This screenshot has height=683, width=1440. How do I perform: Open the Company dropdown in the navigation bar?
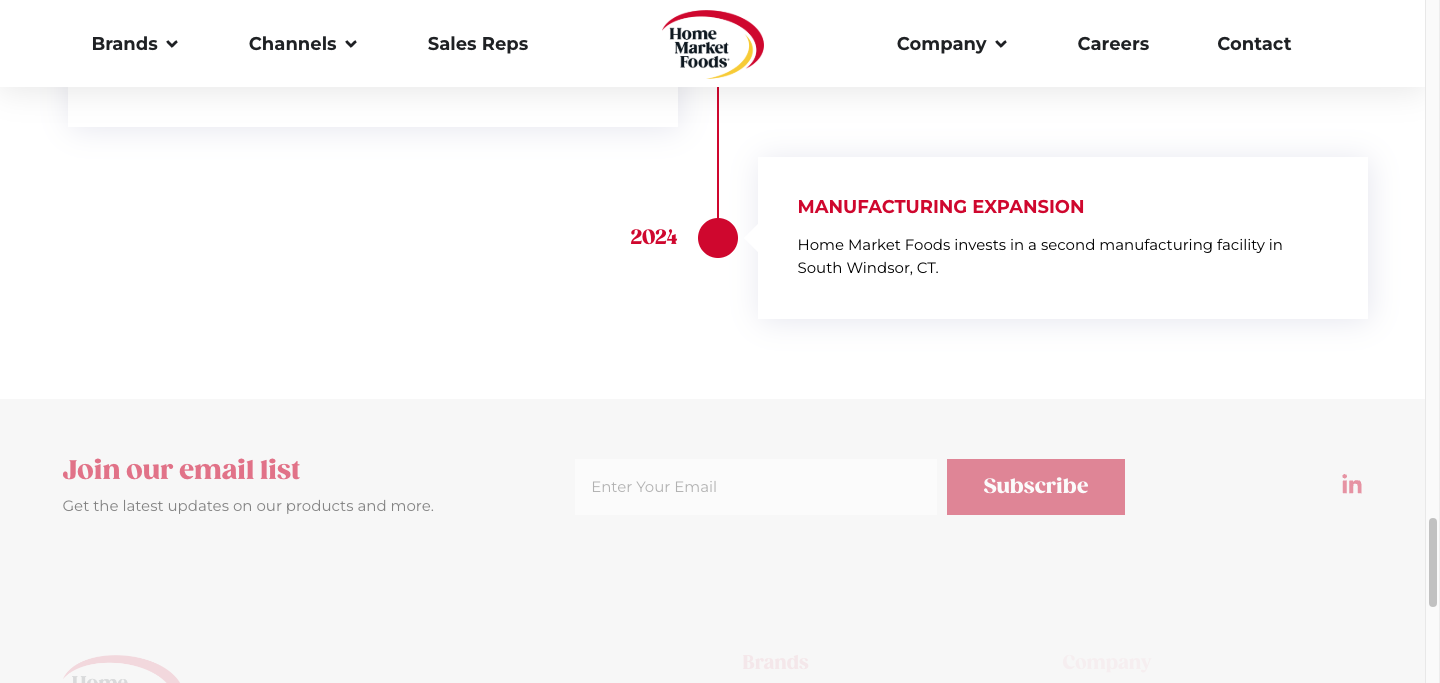pyautogui.click(x=951, y=44)
